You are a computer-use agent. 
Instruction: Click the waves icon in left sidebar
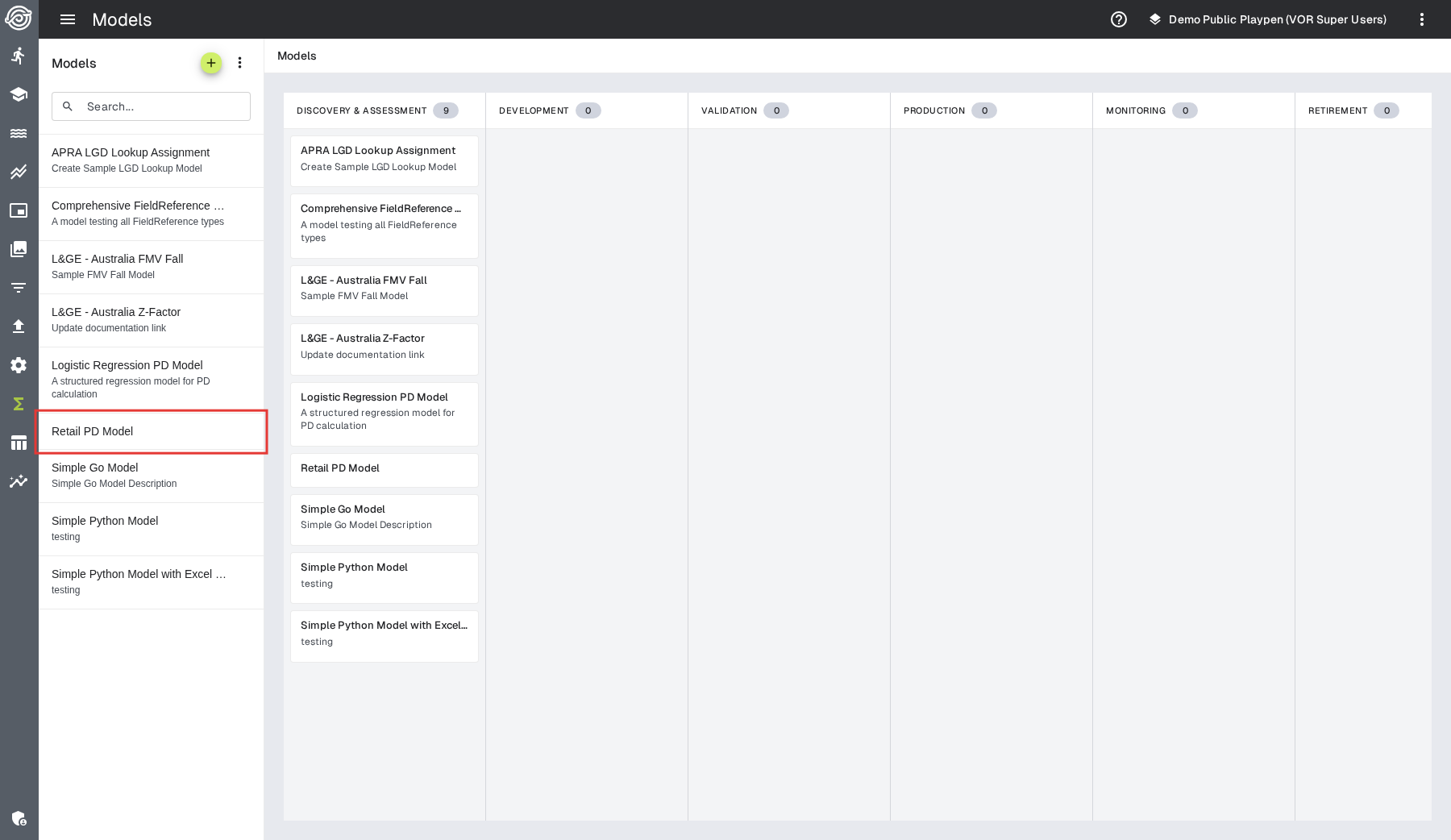tap(19, 133)
